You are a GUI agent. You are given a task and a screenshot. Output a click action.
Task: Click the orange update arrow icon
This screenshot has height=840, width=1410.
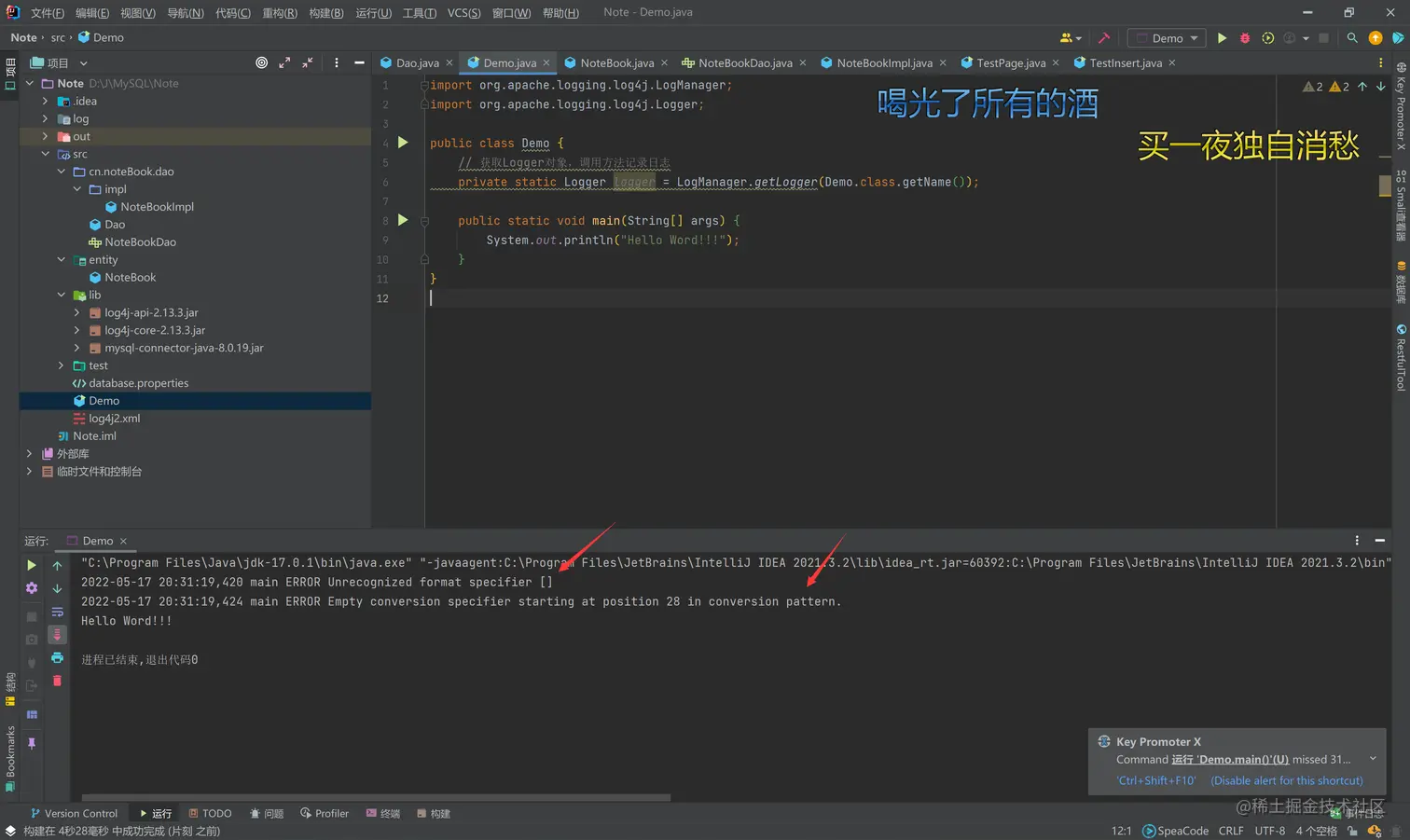tap(1375, 38)
